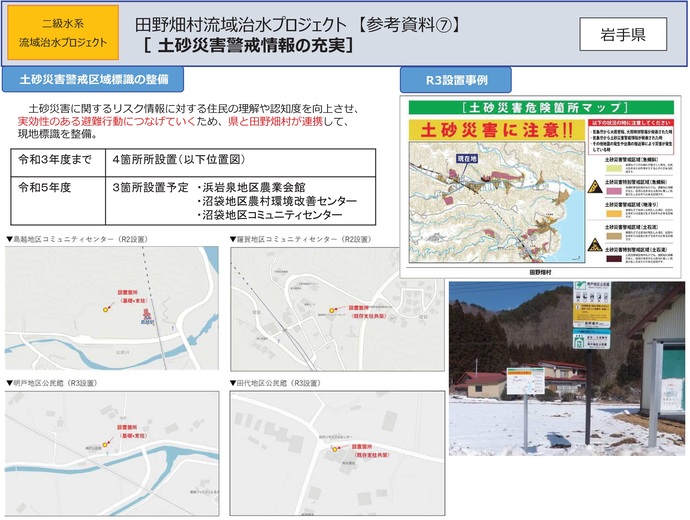Viewport: 690px width, 520px height.
Task: Click caption ▼田代地区公民館(R3設置)
Action: pos(275,383)
